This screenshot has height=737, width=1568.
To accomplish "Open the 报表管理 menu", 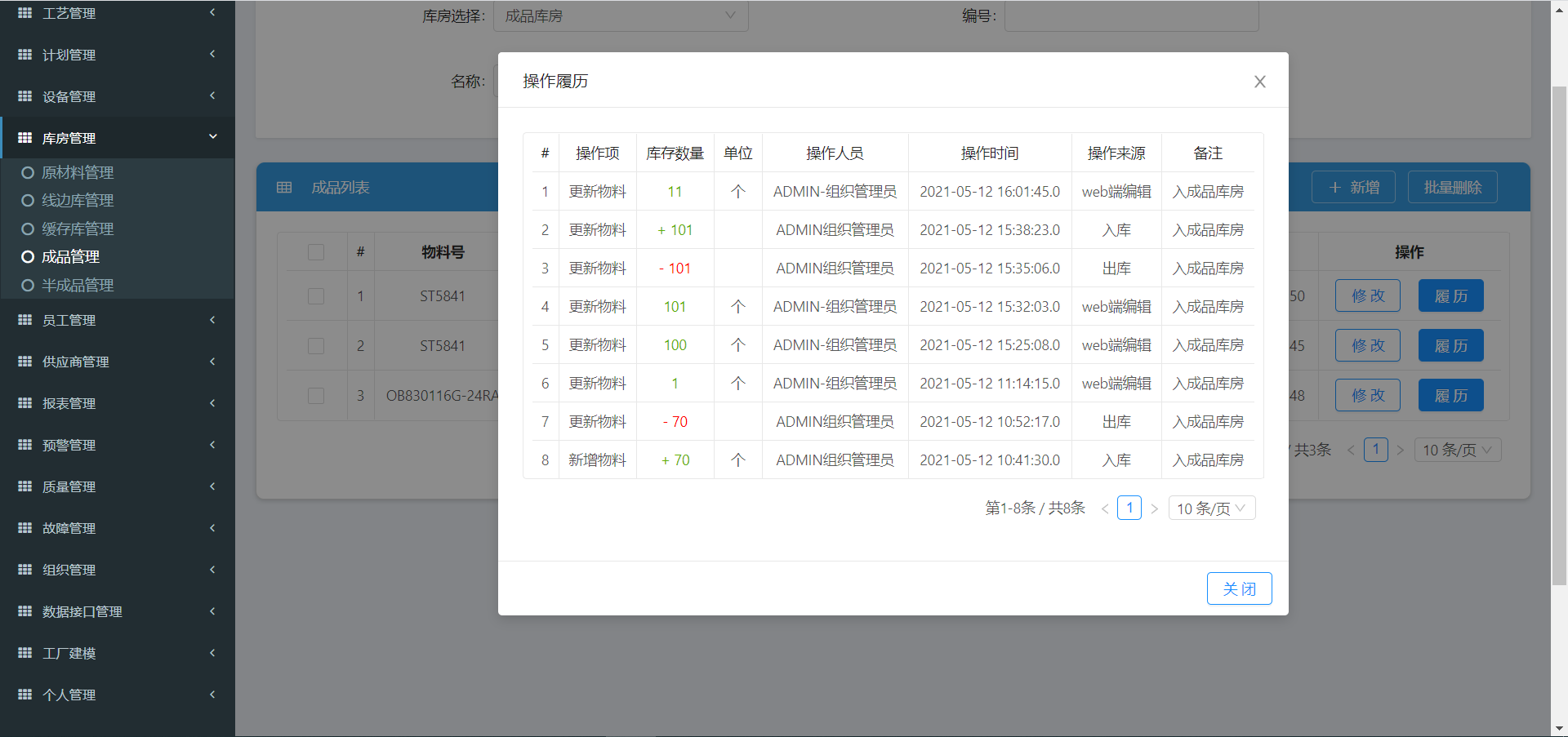I will 118,403.
